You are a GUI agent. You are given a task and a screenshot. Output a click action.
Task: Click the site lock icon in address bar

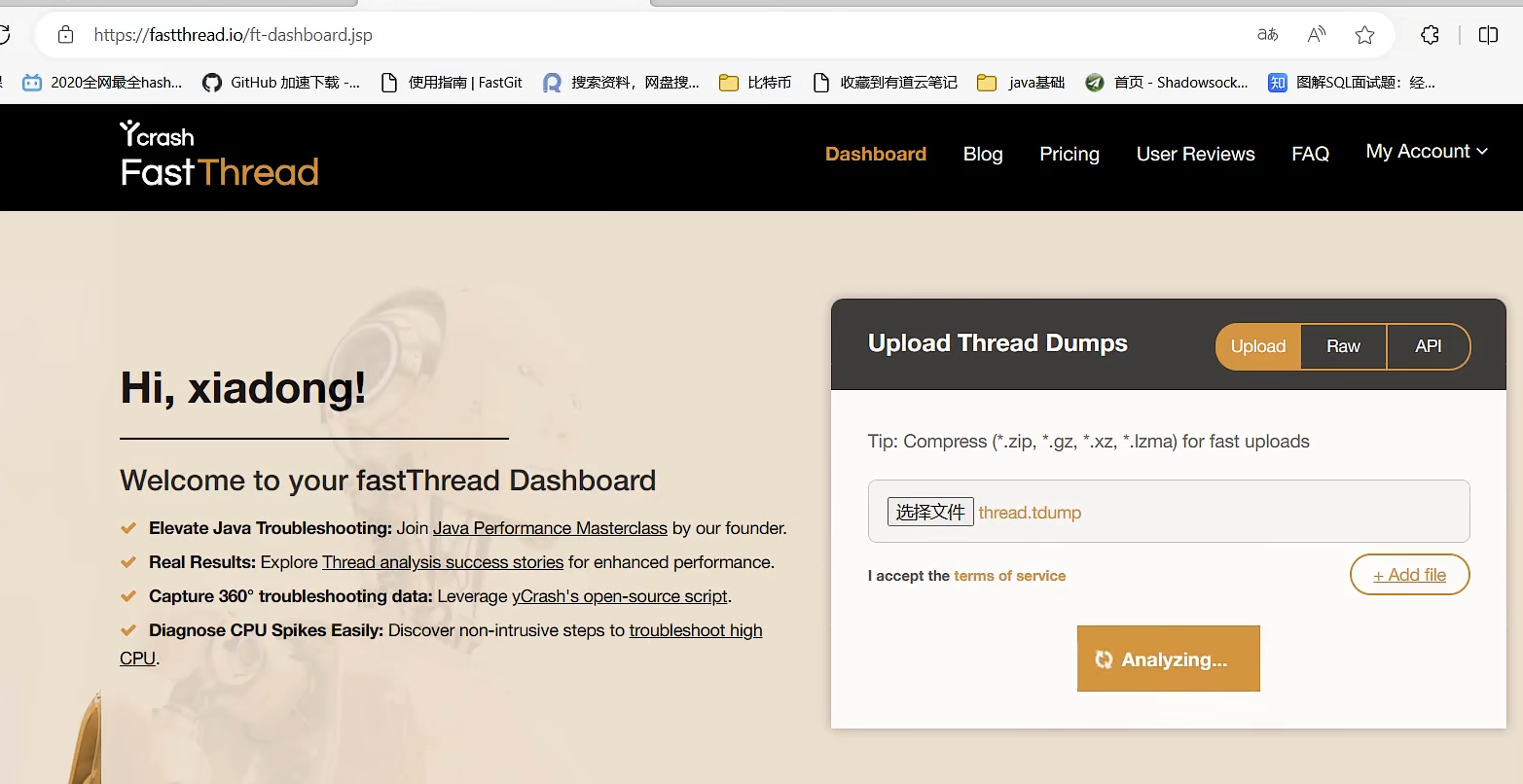point(65,35)
